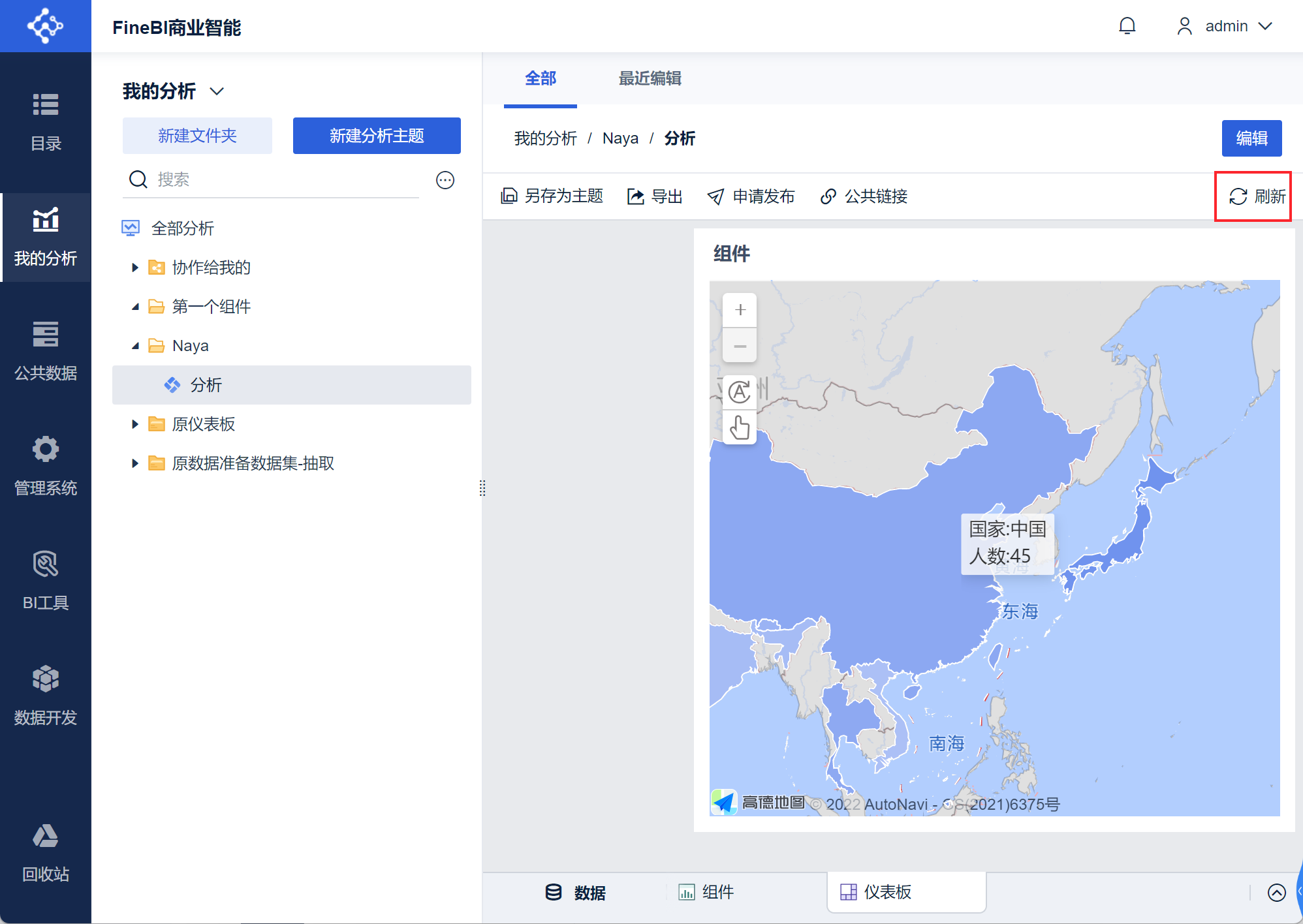Click the map zoom in plus button
The width and height of the screenshot is (1303, 924).
coord(740,310)
